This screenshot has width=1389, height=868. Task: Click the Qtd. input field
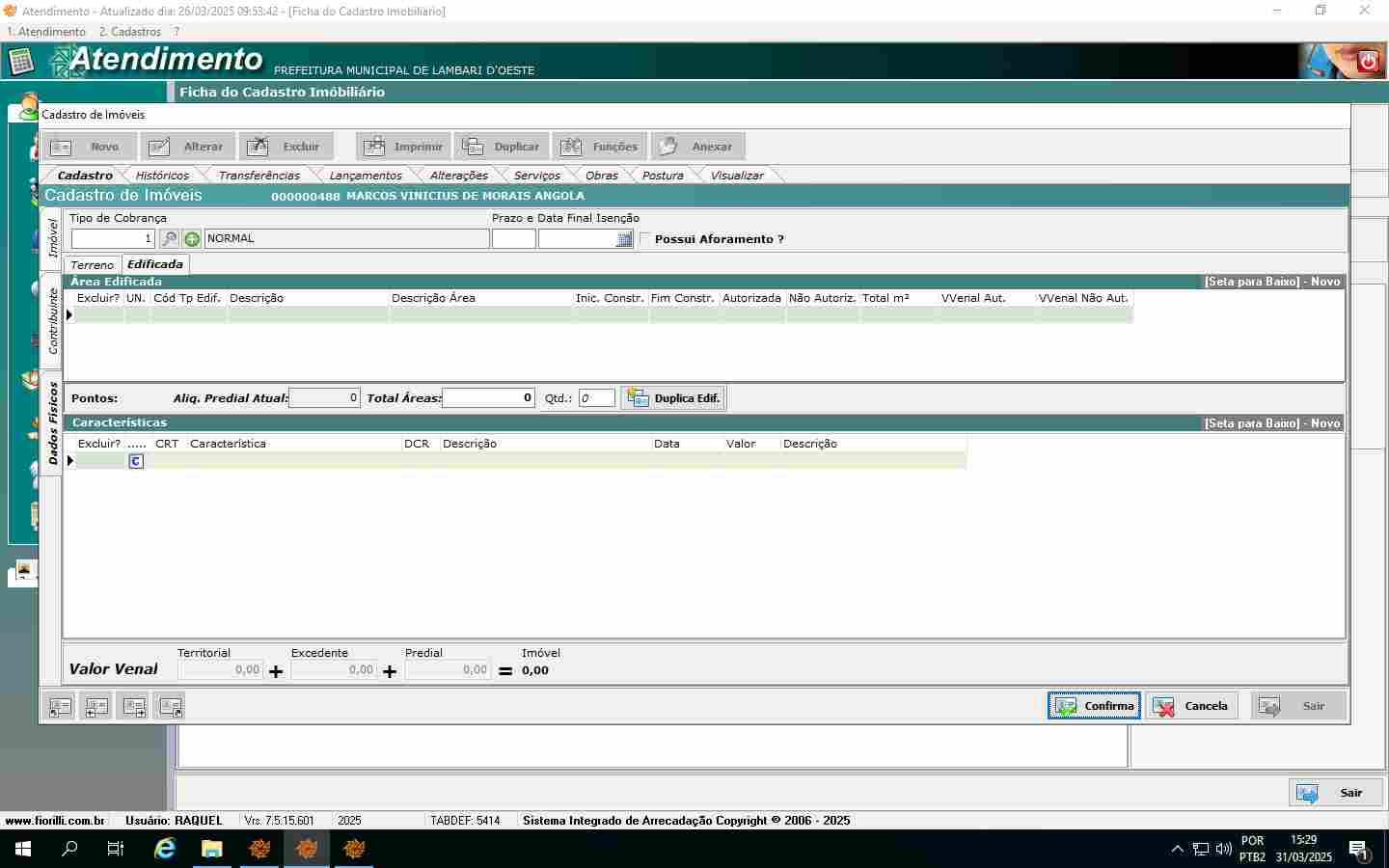click(596, 398)
